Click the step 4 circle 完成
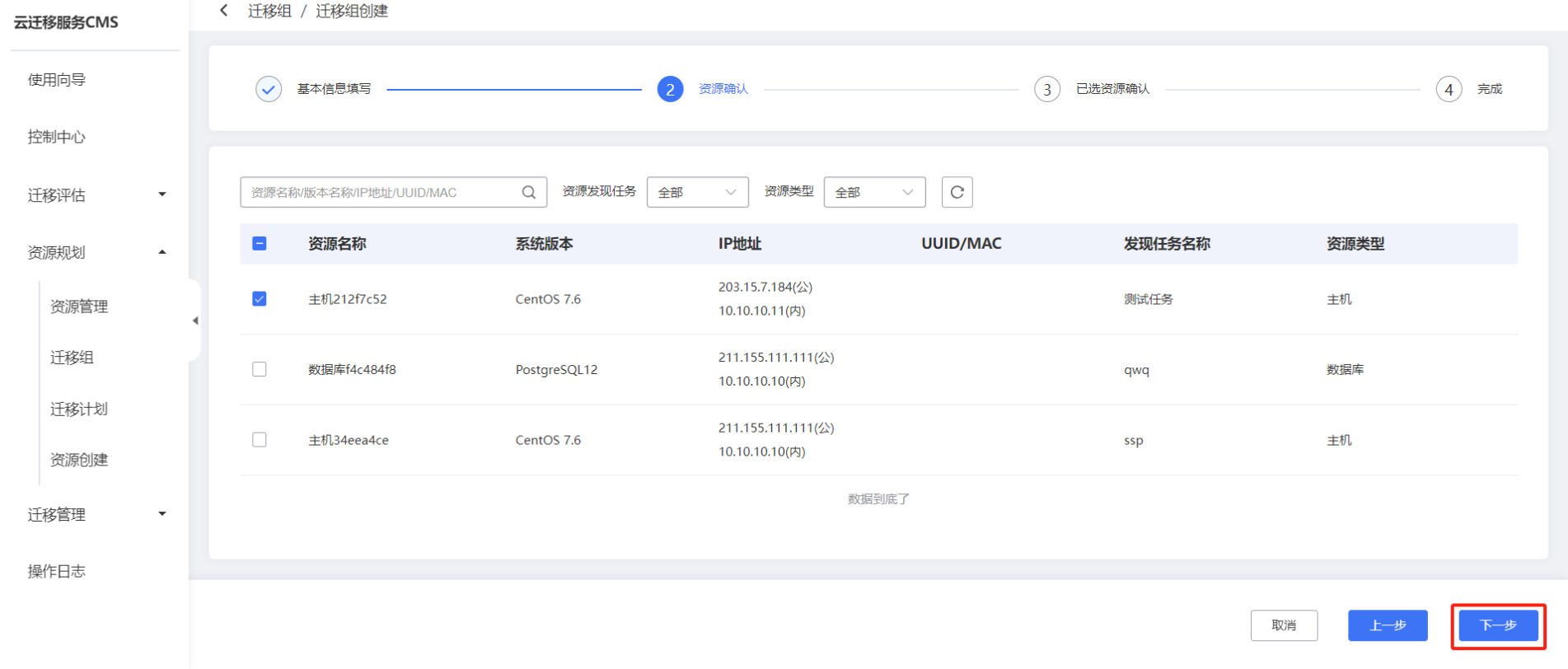The width and height of the screenshot is (1568, 669). pos(1449,89)
